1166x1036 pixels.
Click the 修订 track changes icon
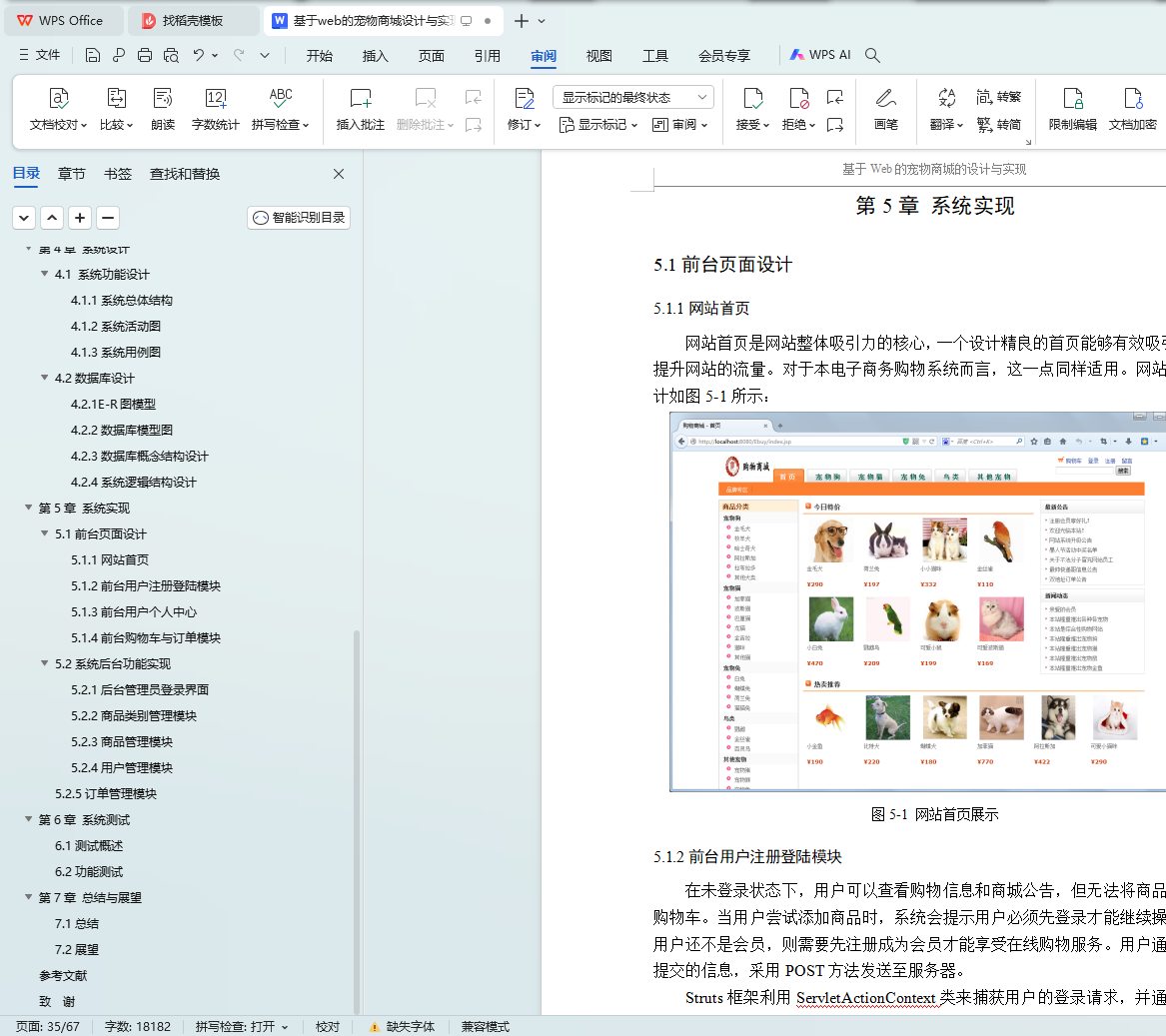click(525, 98)
